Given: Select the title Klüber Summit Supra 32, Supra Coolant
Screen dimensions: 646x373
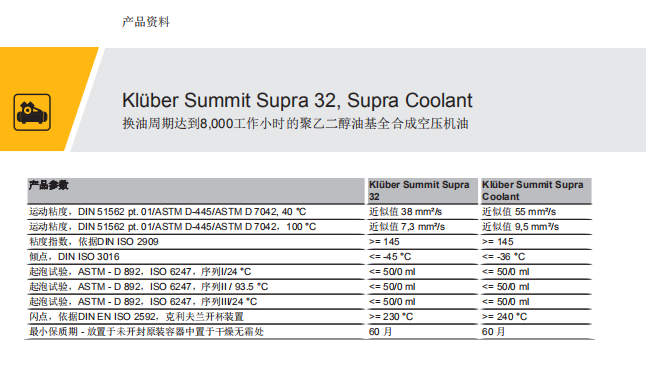Looking at the screenshot, I should (297, 101).
